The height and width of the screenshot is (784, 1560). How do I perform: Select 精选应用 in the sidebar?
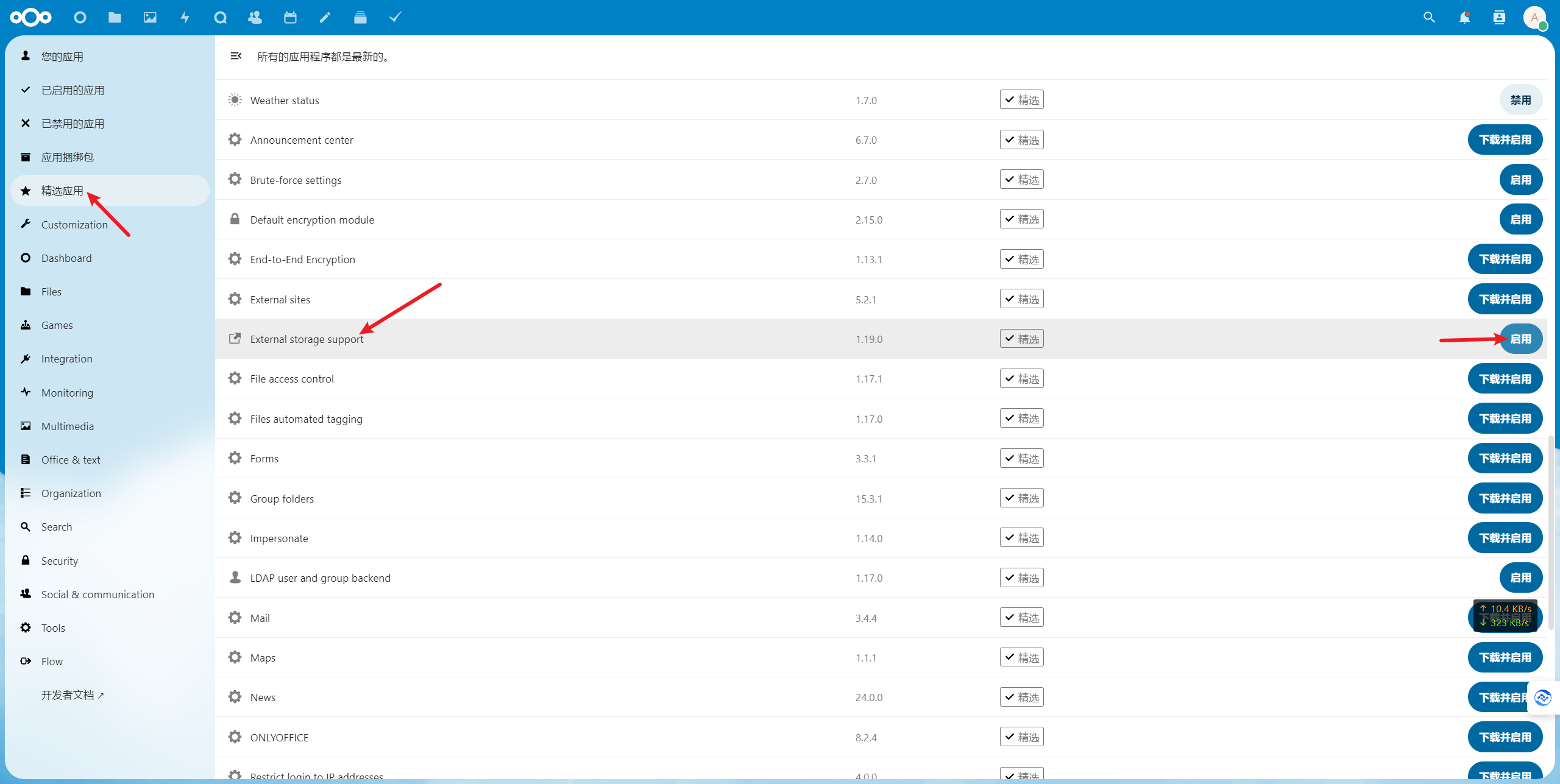(110, 191)
